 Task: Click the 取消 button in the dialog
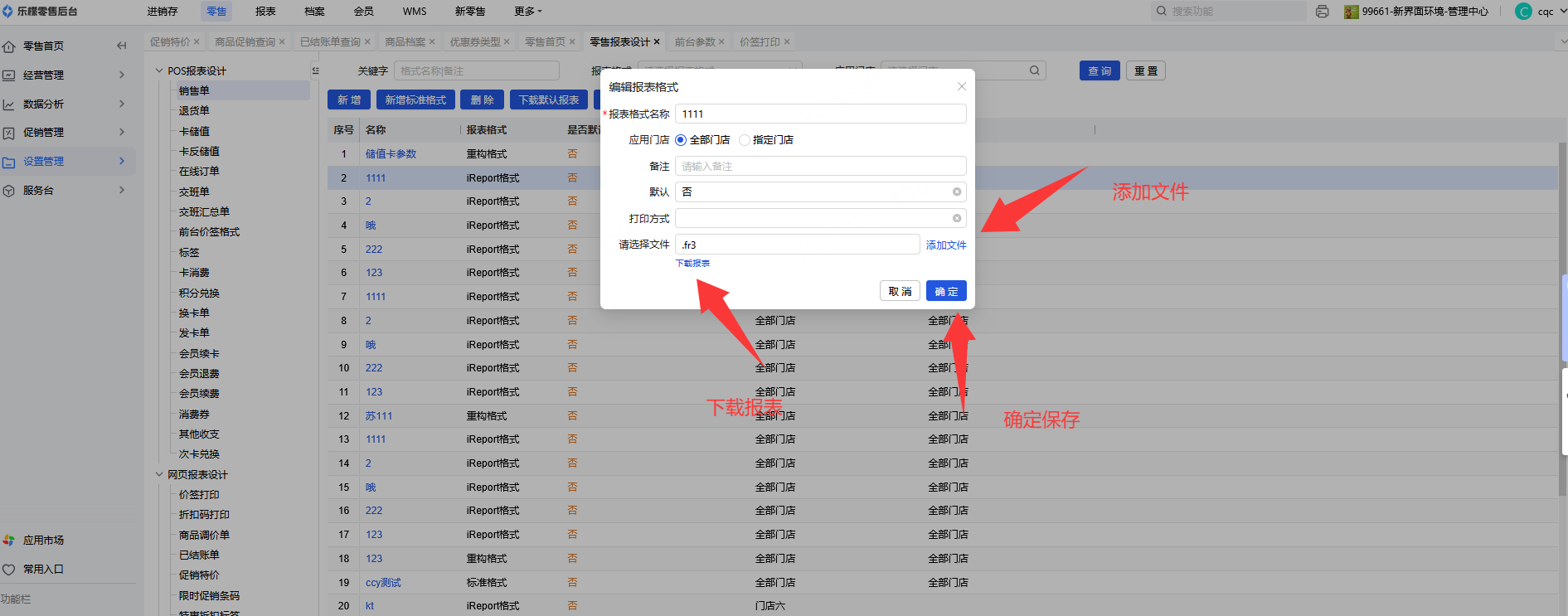point(900,291)
